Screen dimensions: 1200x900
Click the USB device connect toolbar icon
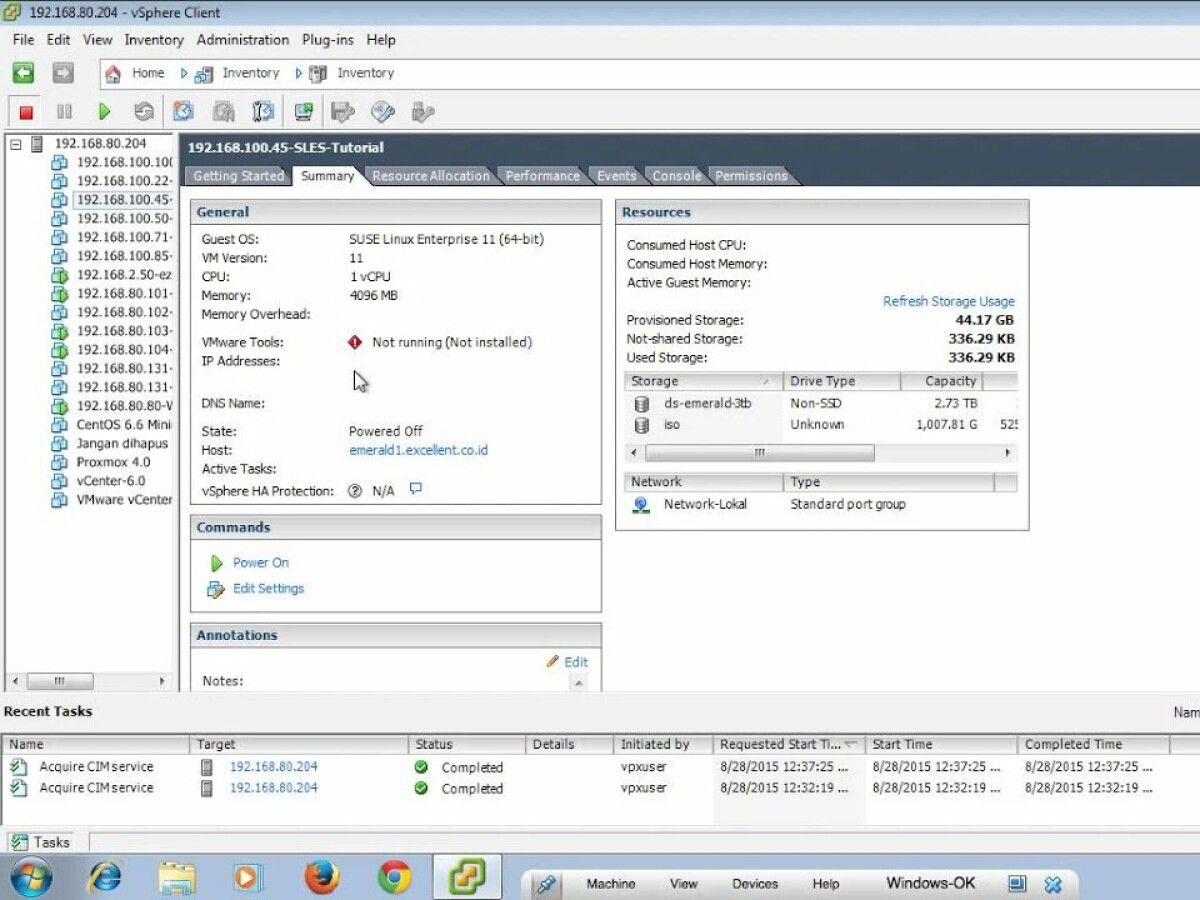coord(423,111)
